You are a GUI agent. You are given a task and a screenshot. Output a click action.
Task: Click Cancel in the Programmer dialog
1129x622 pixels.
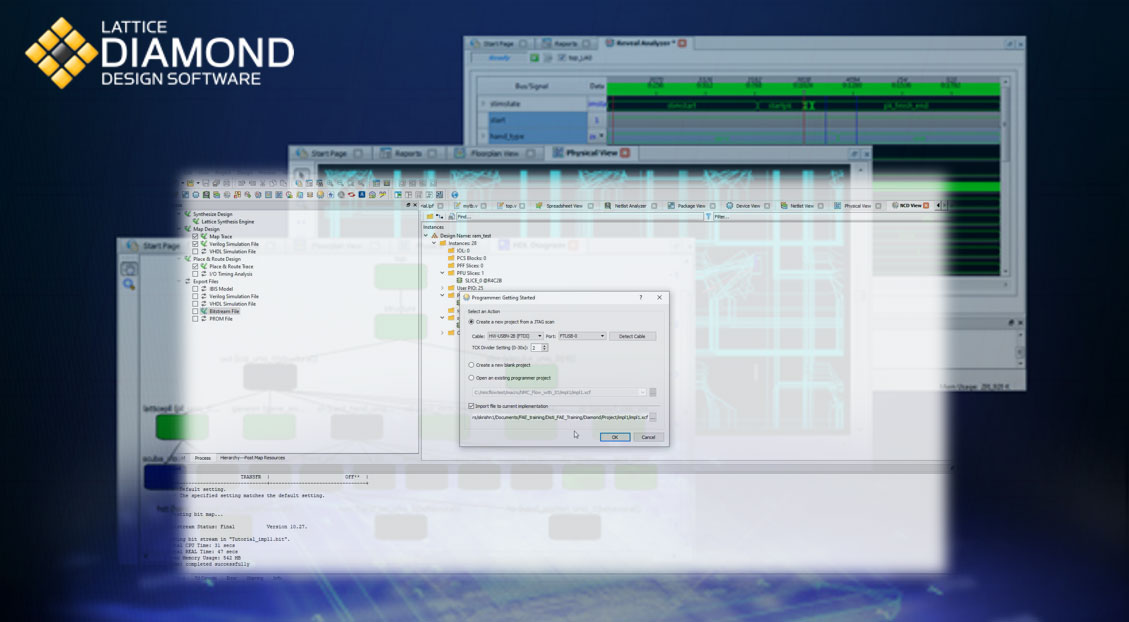pos(648,437)
